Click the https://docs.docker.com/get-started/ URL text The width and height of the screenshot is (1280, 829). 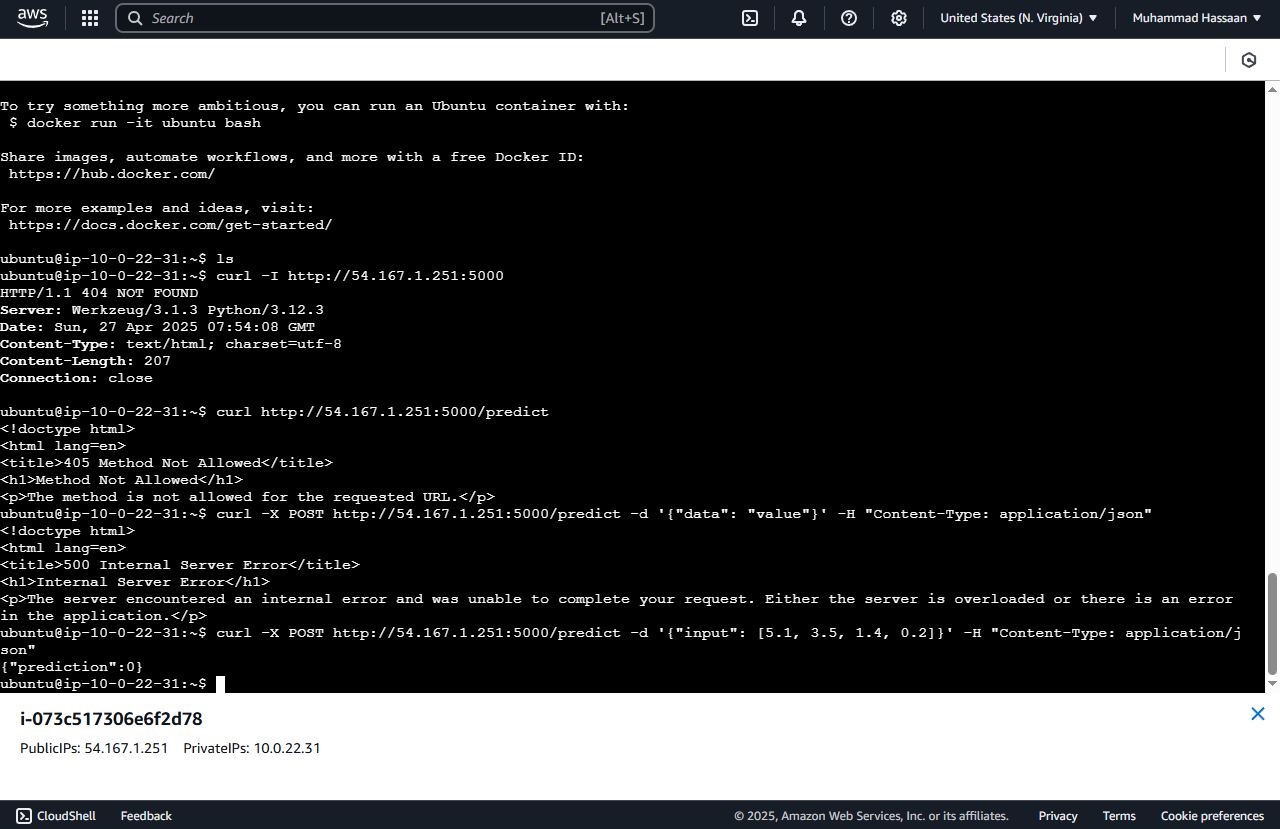pyautogui.click(x=170, y=225)
